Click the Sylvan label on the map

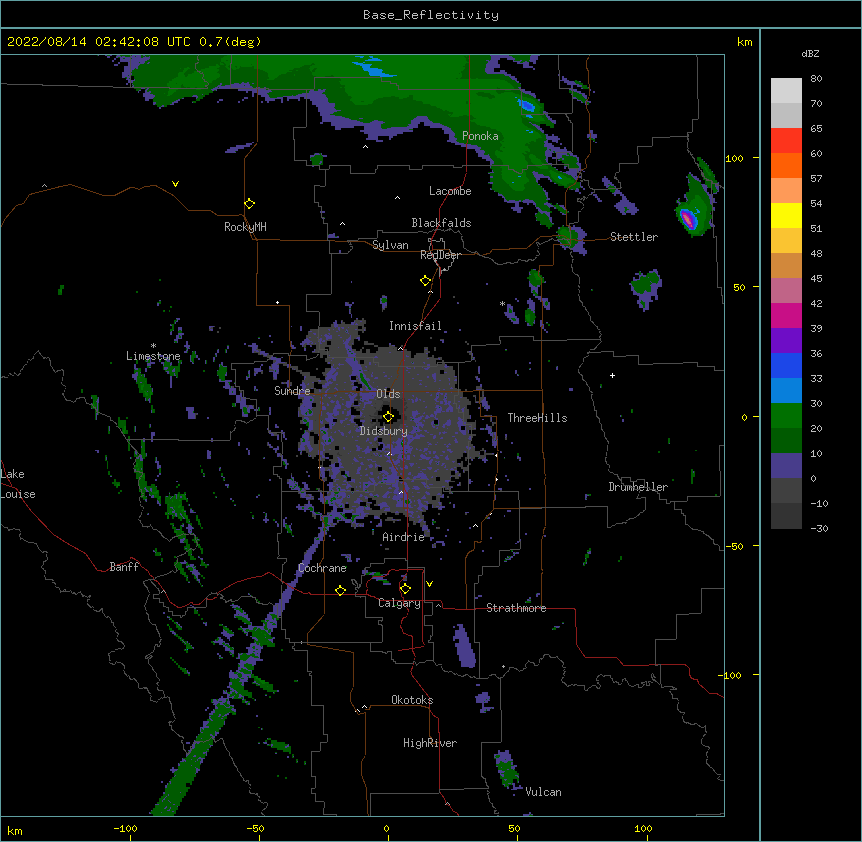[390, 245]
